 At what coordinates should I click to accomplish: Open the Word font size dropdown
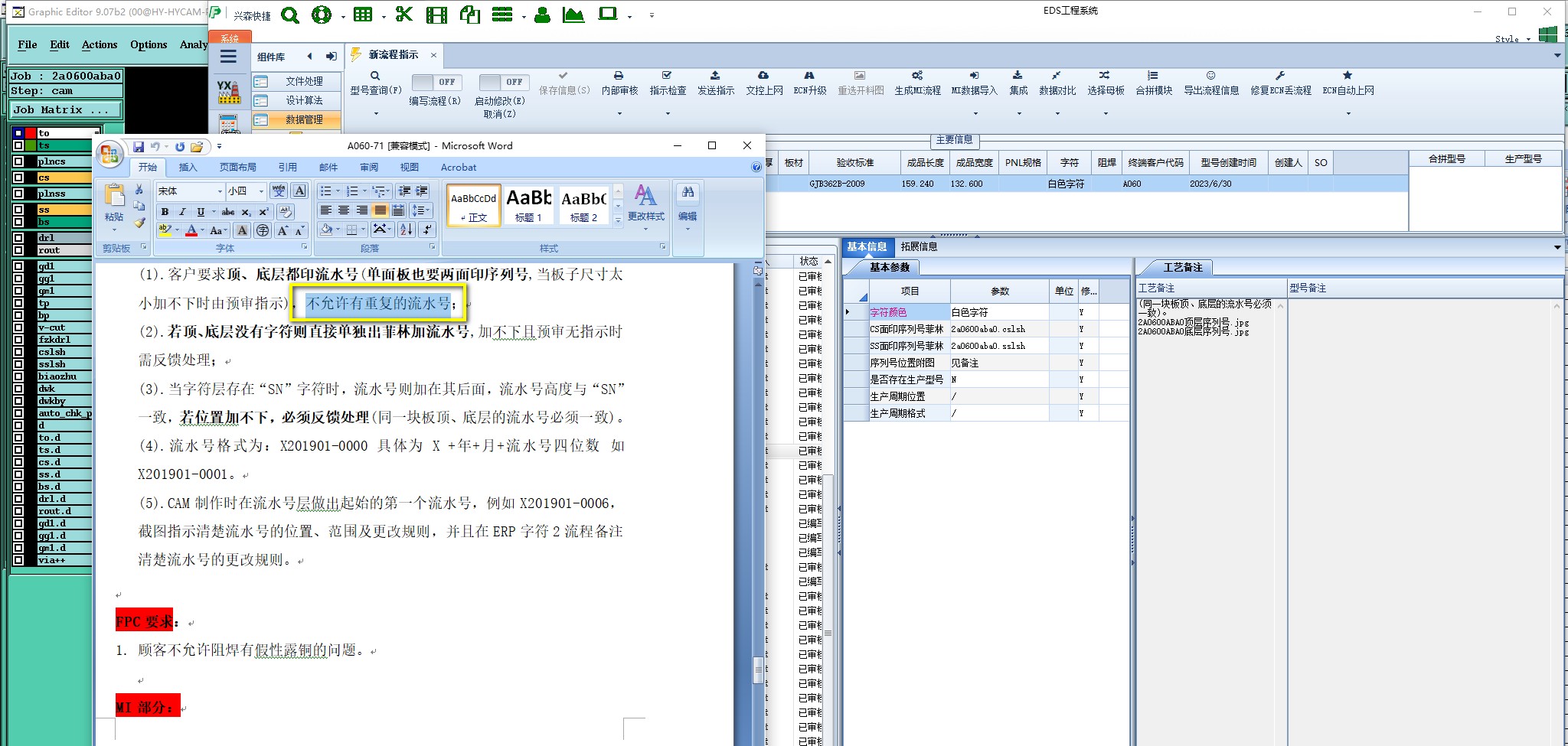click(261, 191)
